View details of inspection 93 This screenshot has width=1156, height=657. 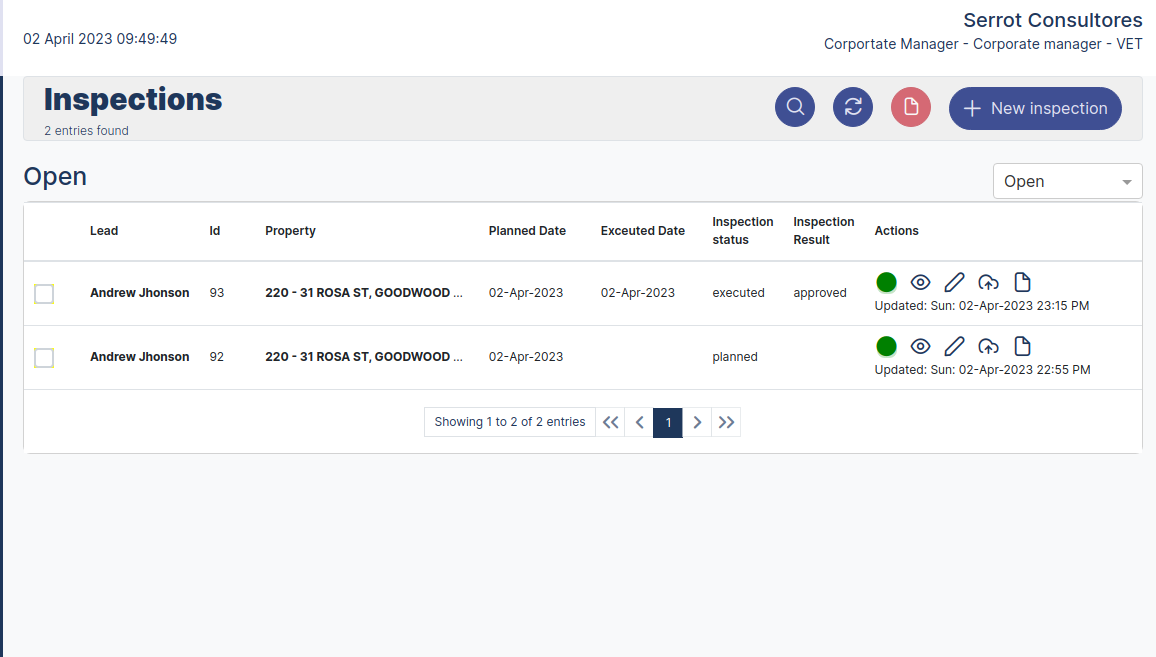coord(920,282)
